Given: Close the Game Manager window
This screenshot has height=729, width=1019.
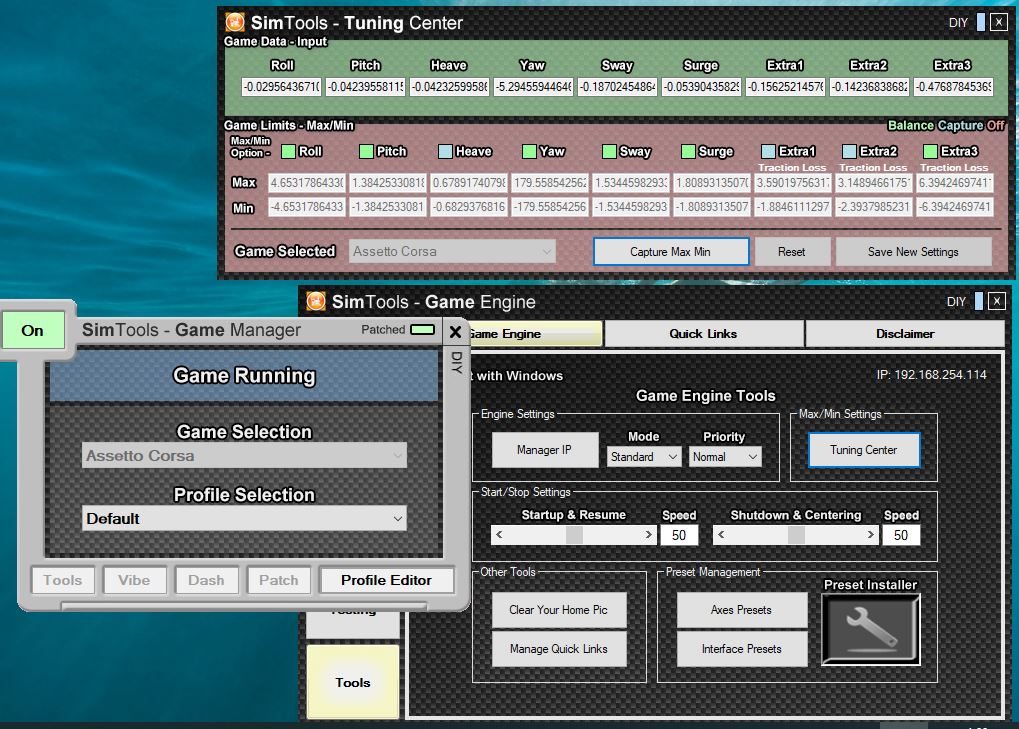Looking at the screenshot, I should tap(456, 332).
